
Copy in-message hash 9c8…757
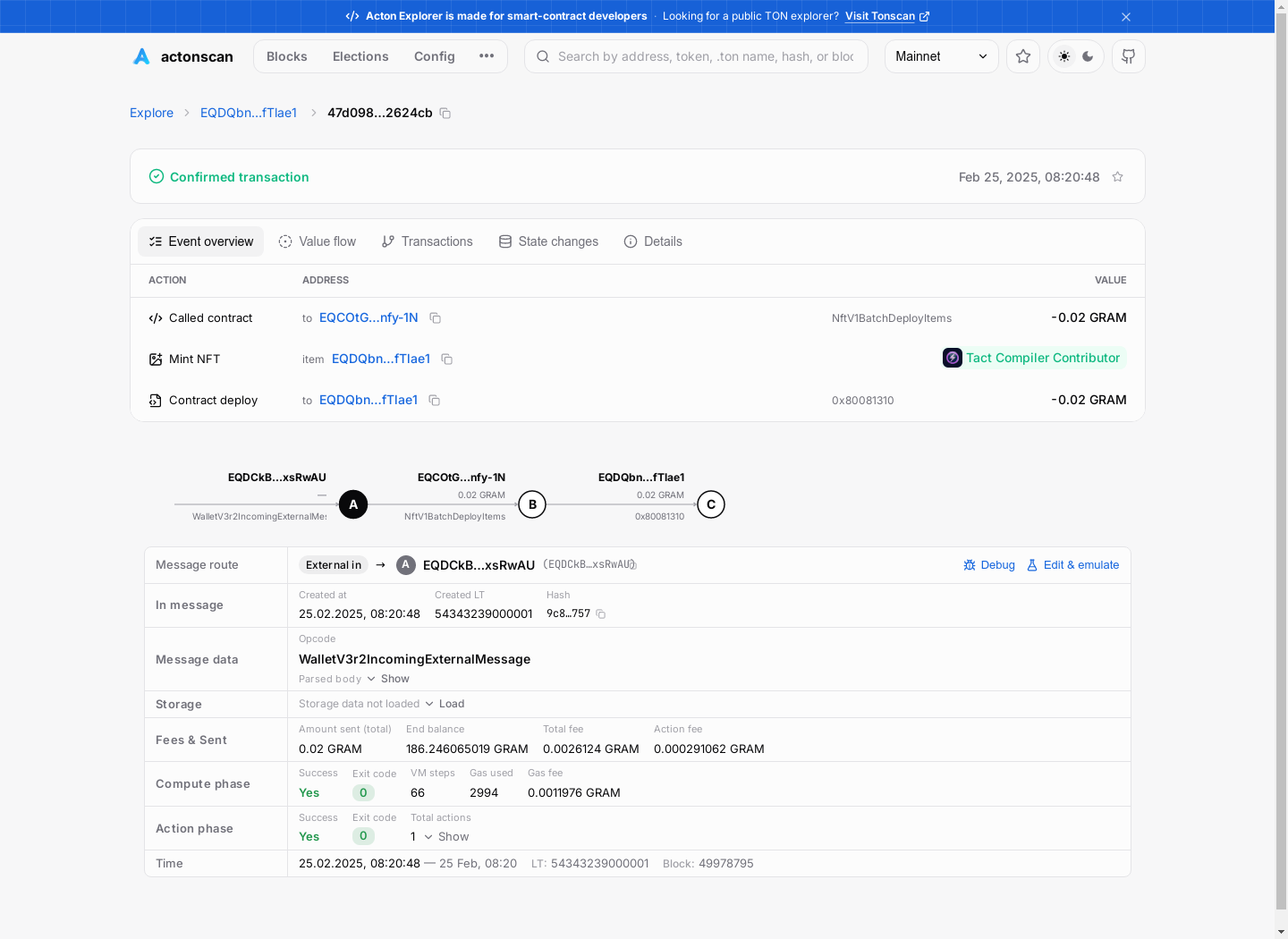pos(601,614)
